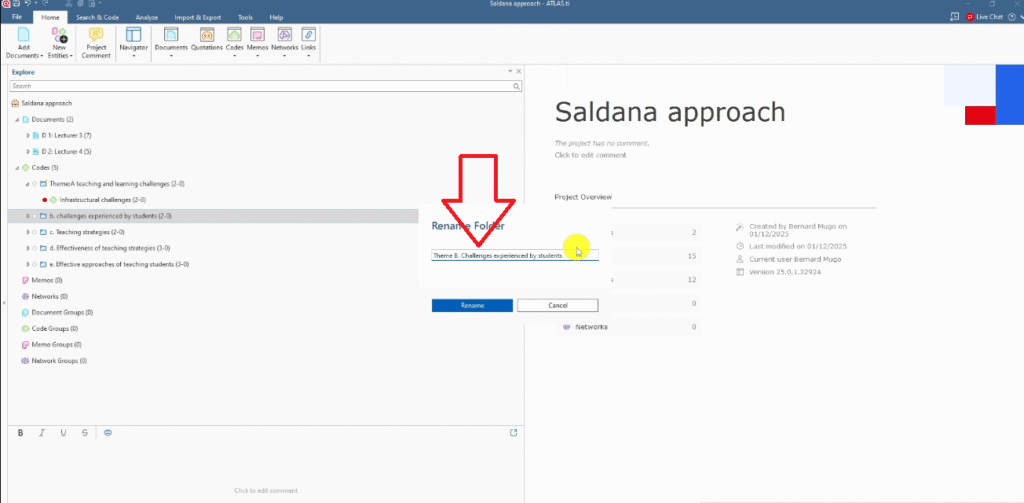Open the Memos manager icon
The height and width of the screenshot is (503, 1024).
pyautogui.click(x=259, y=36)
